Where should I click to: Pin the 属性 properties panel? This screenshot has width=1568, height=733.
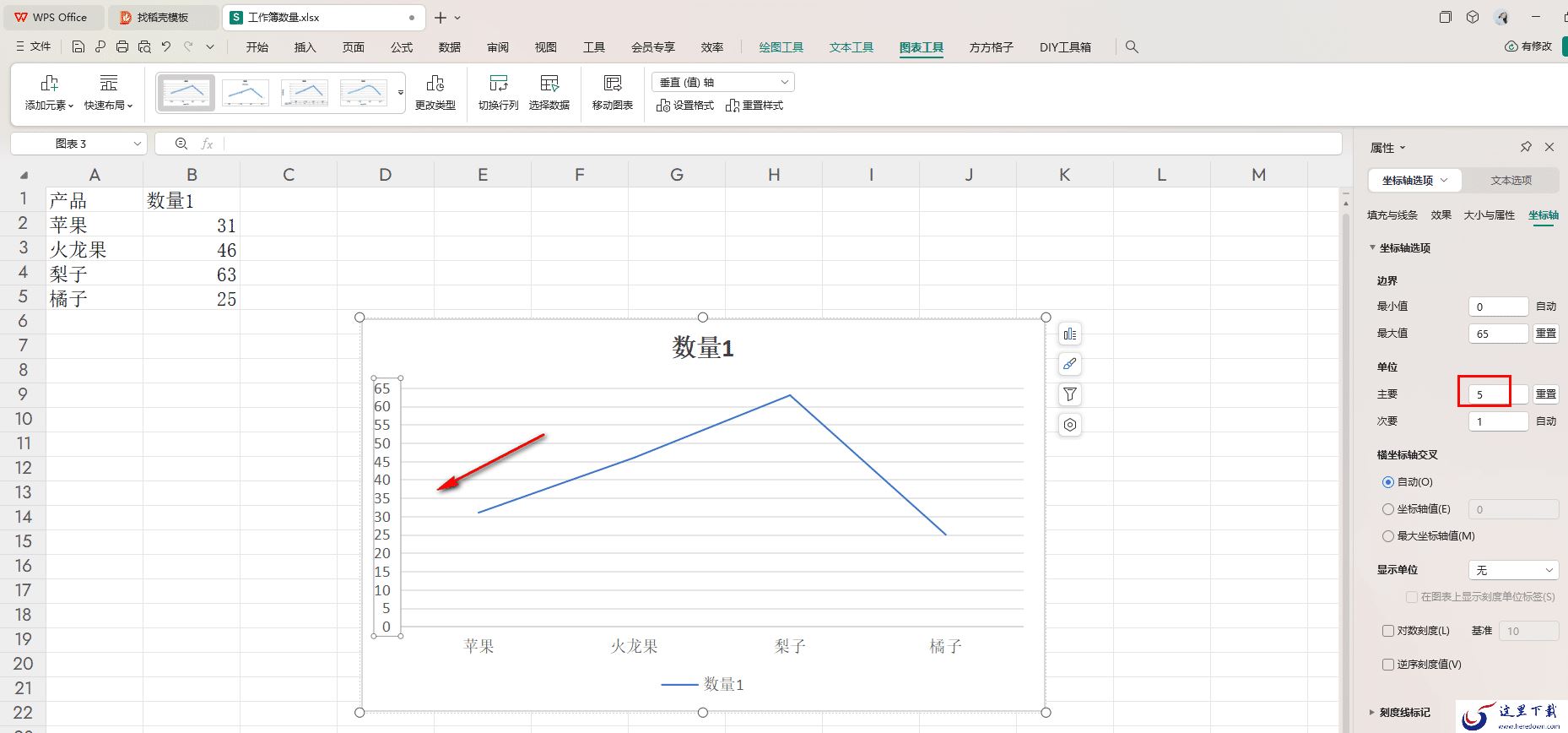1526,147
